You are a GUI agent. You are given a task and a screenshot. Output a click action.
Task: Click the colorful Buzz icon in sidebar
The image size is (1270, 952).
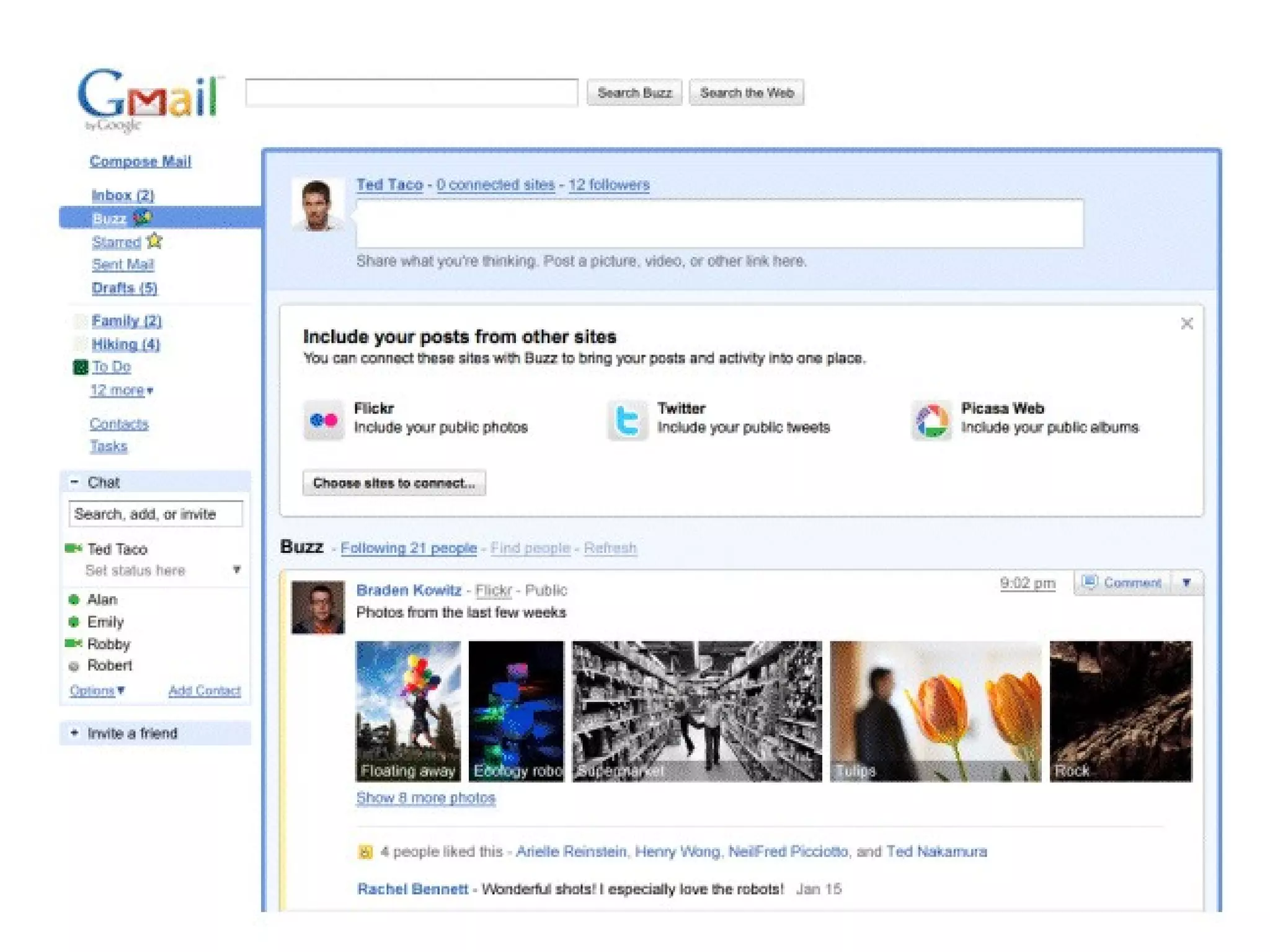point(143,218)
